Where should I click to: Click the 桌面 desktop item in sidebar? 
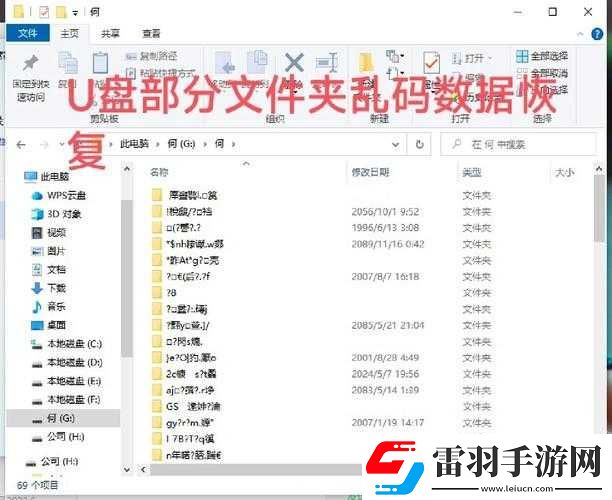[55, 325]
